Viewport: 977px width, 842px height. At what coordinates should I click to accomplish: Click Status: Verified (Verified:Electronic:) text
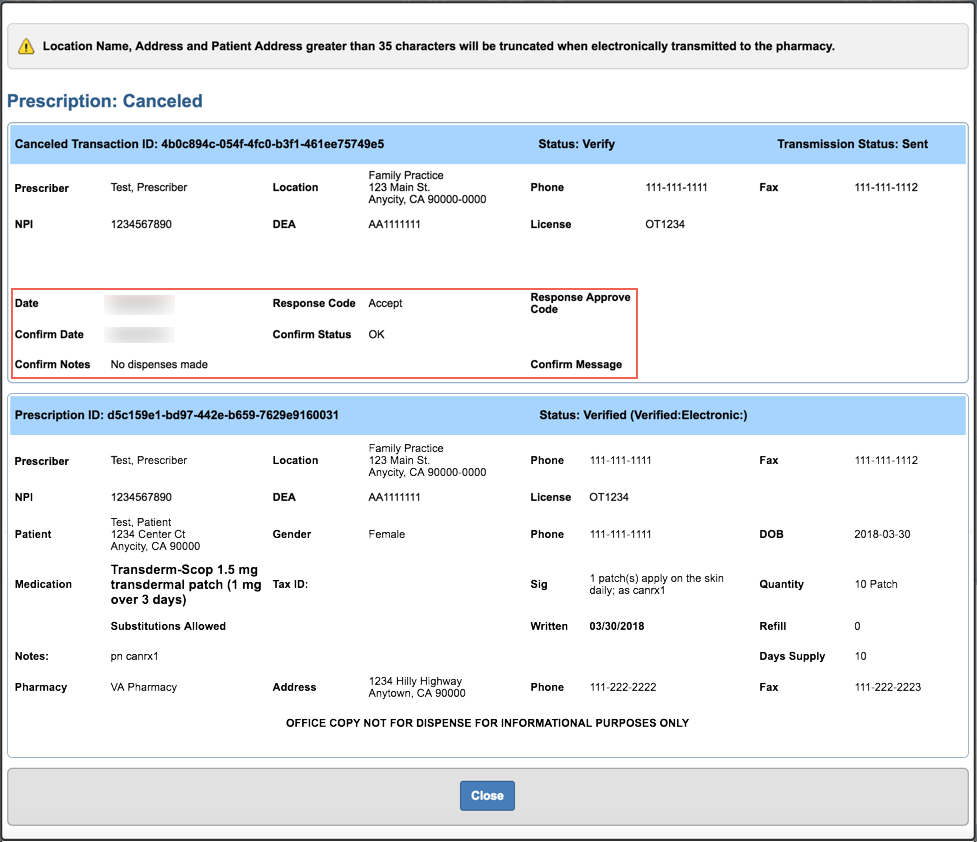coord(643,415)
